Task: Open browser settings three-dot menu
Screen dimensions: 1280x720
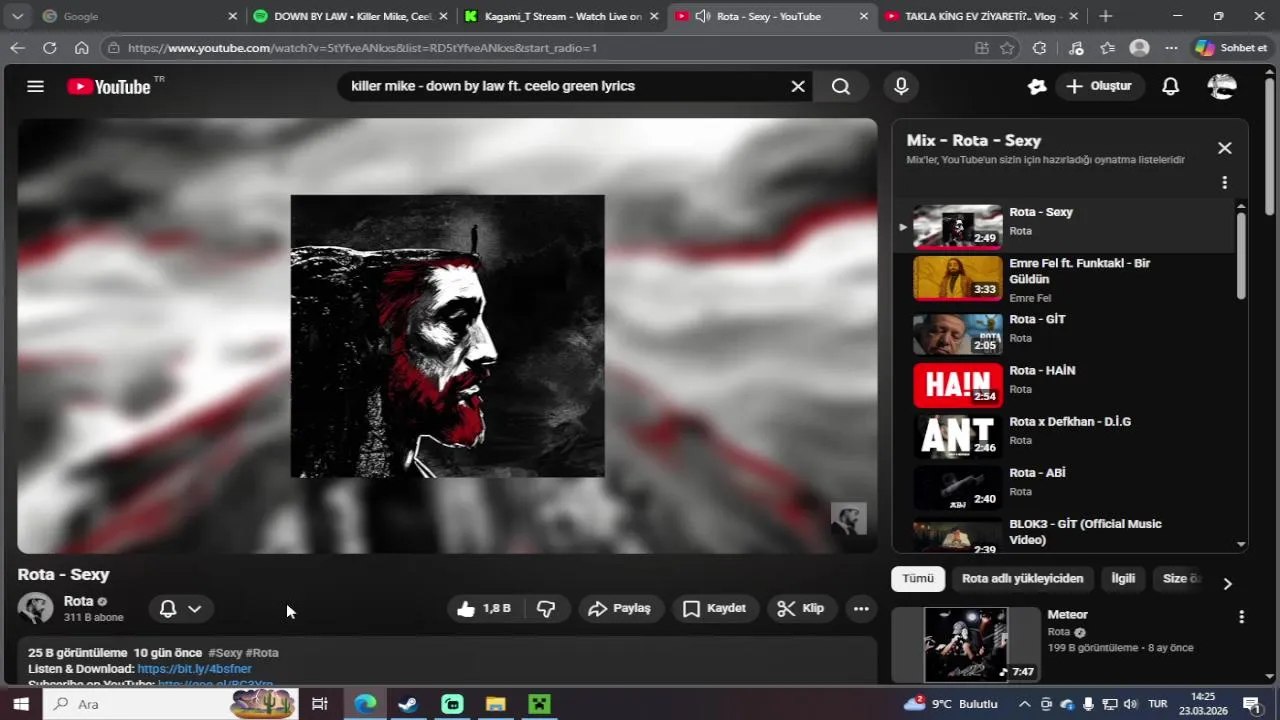Action: [1171, 48]
